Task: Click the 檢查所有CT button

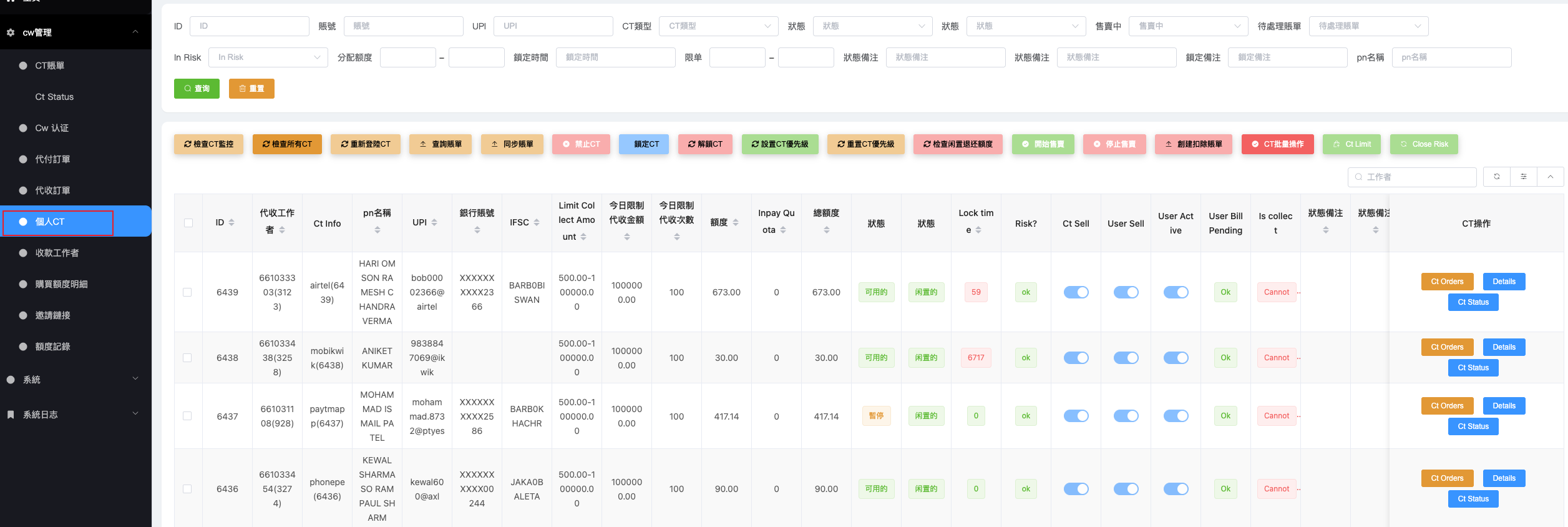Action: click(287, 144)
